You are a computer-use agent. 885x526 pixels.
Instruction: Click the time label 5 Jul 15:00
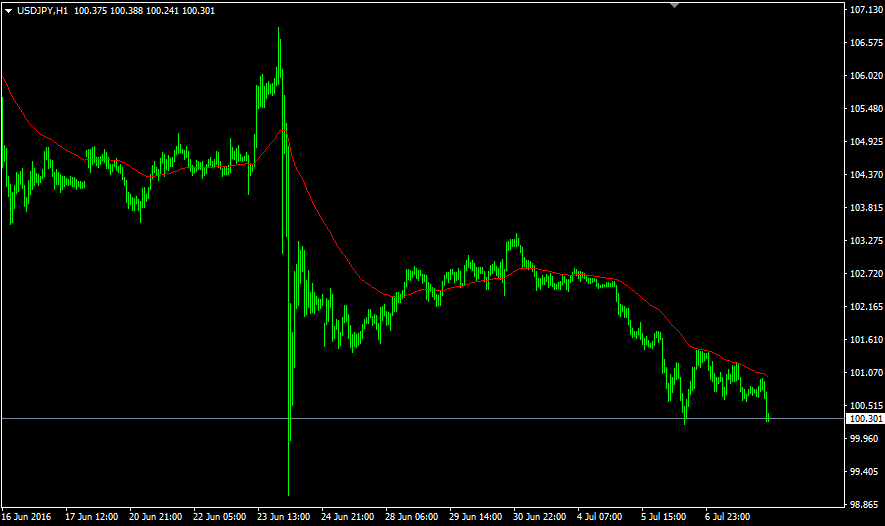point(663,517)
